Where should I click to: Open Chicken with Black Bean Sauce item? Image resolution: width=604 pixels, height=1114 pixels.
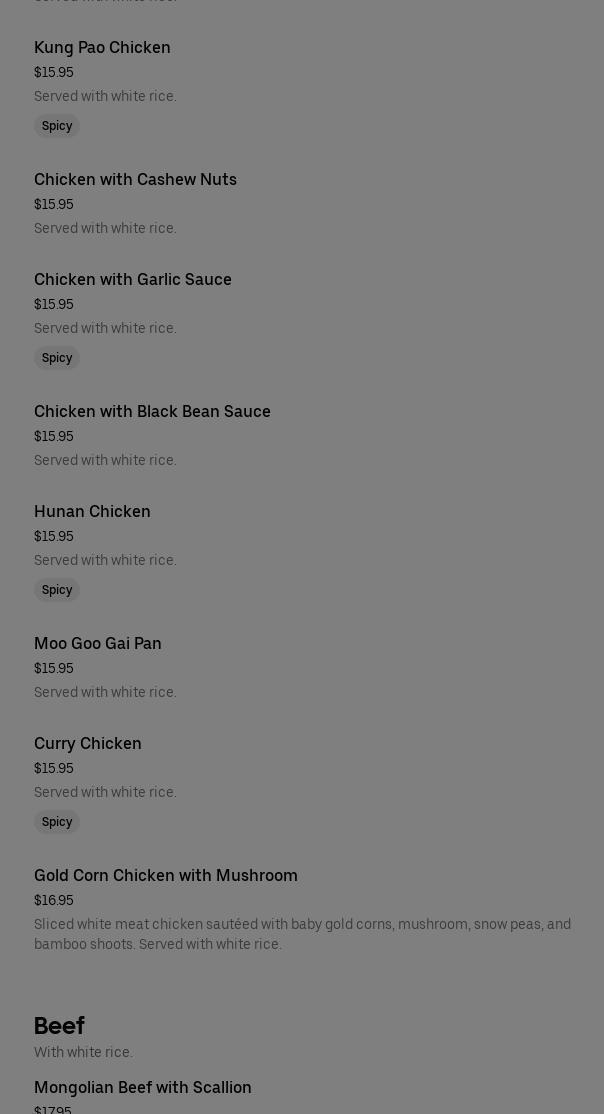[152, 412]
